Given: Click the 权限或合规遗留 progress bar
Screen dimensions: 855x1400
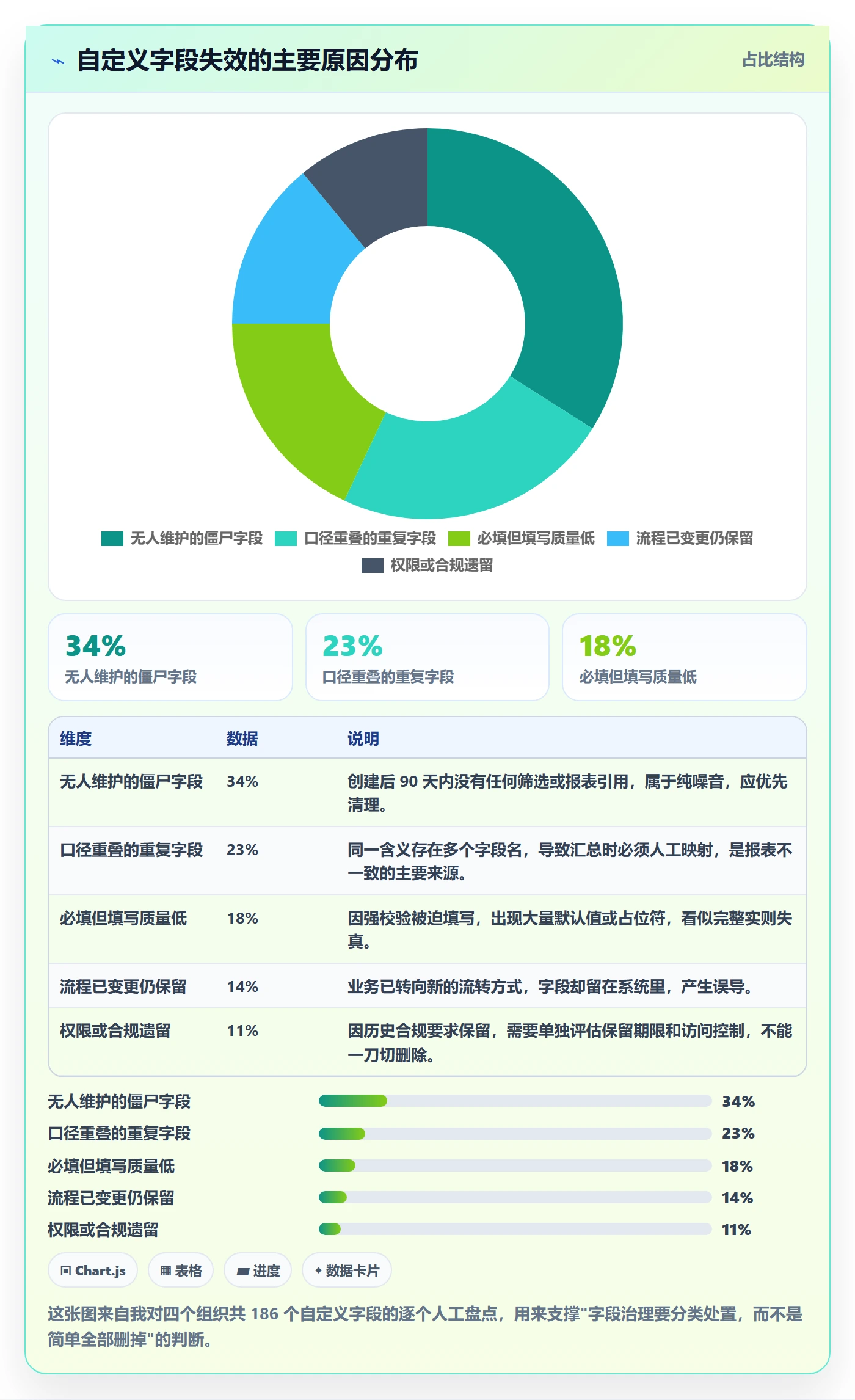Looking at the screenshot, I should pyautogui.click(x=515, y=1229).
